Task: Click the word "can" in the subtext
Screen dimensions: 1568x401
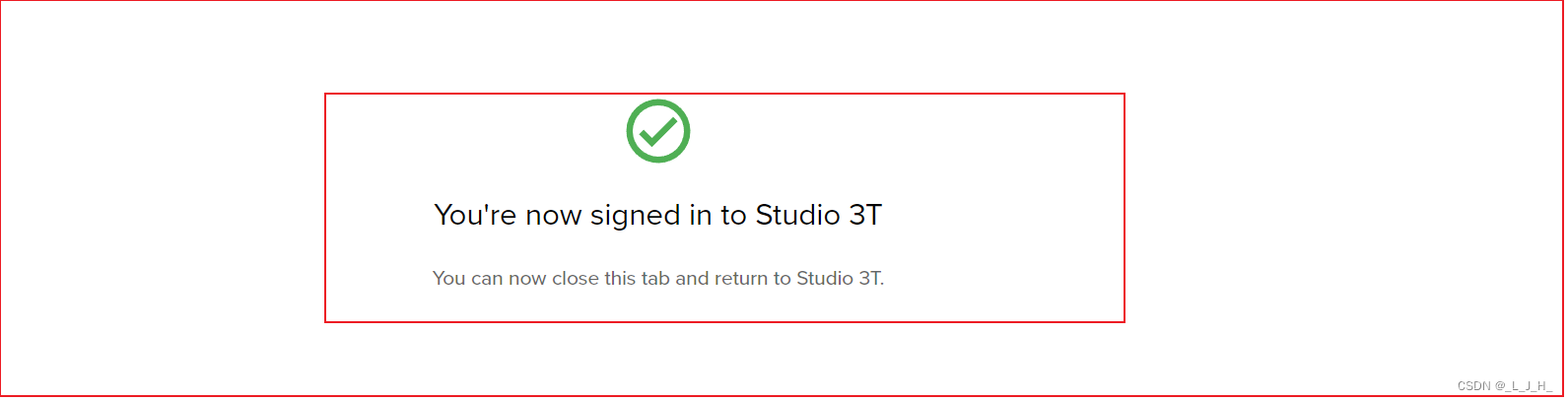Action: coord(487,279)
